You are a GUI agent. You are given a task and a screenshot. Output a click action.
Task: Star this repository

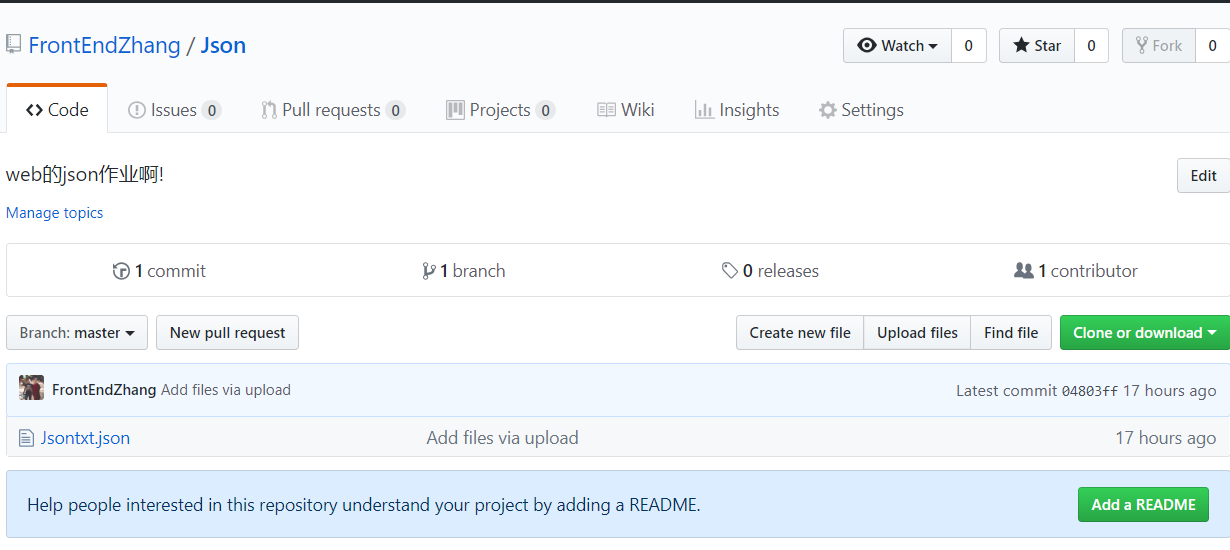coord(1037,45)
